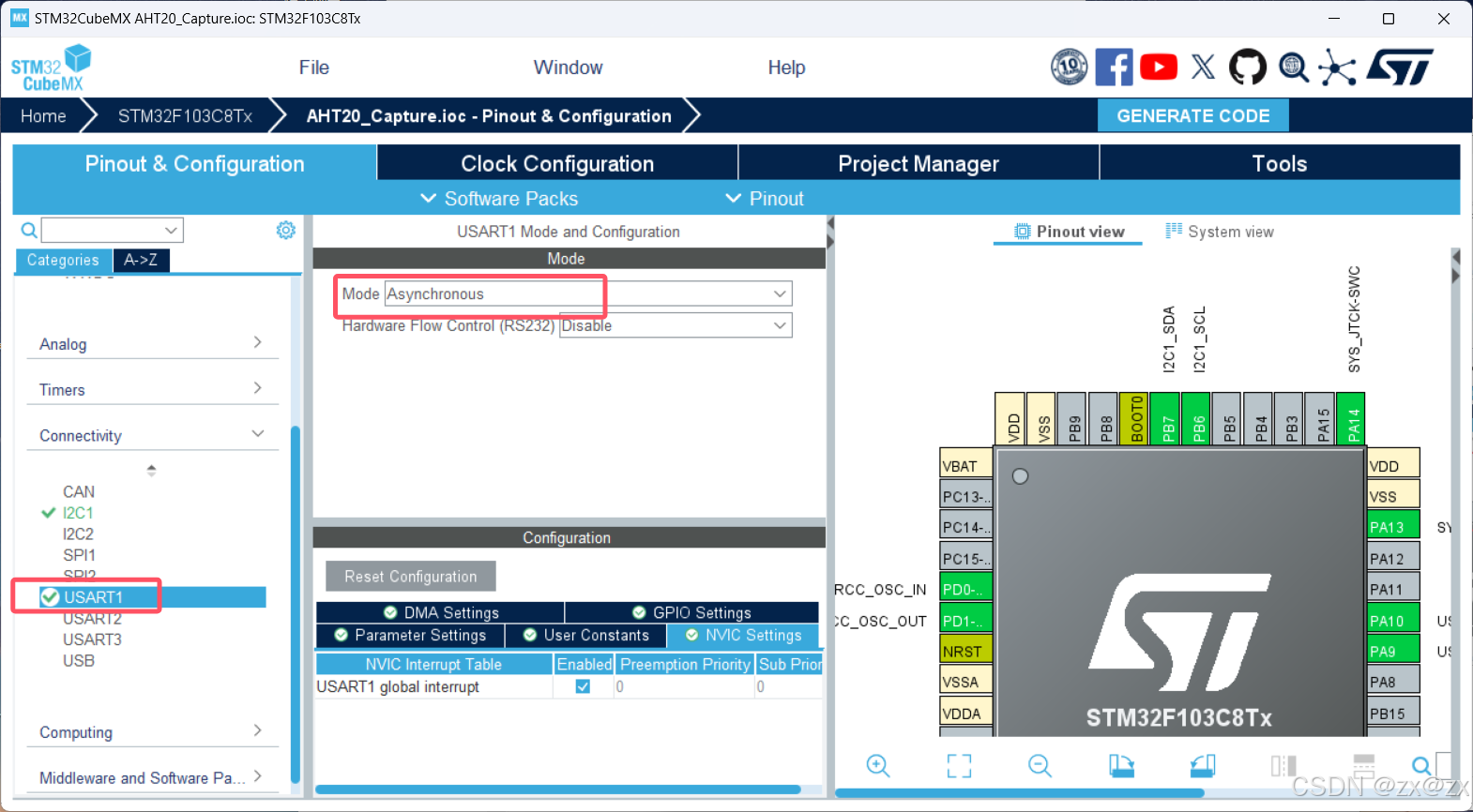This screenshot has width=1473, height=812.
Task: Click the System view grid icon
Action: (1174, 231)
